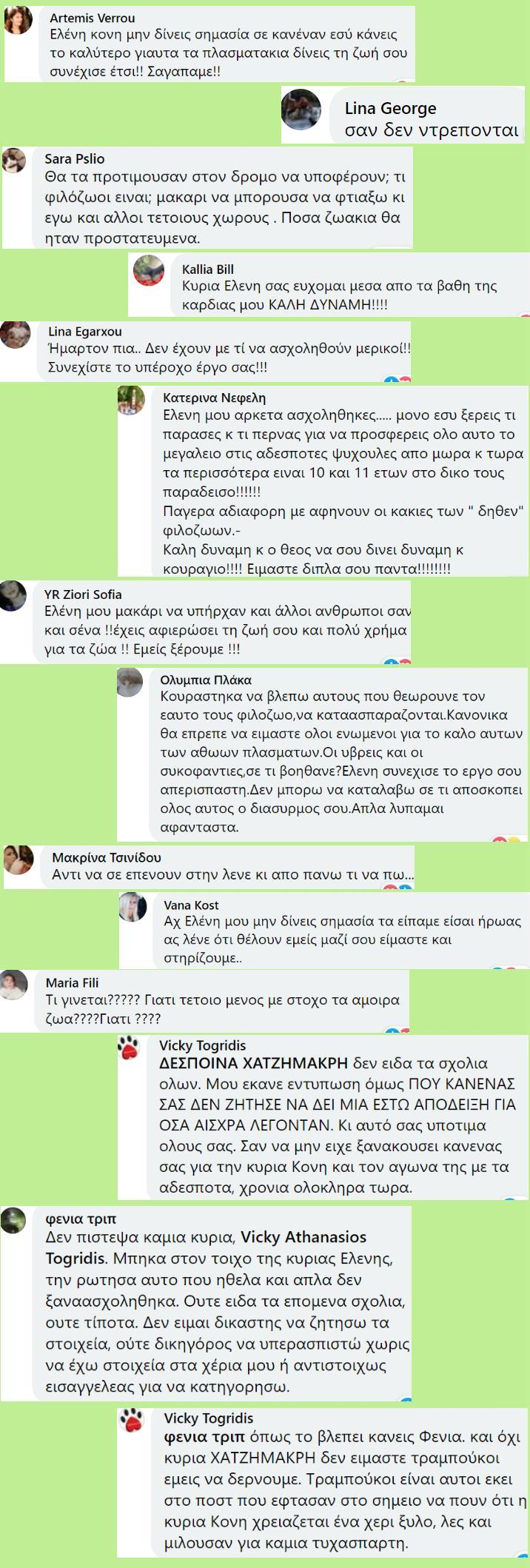The image size is (530, 1568).
Task: Click the red paw avatar on the ΔΕΣΠΟΙΝΑ ΧΑΤΖΗΜΑΚΡΗ comment
Action: [x=129, y=1048]
